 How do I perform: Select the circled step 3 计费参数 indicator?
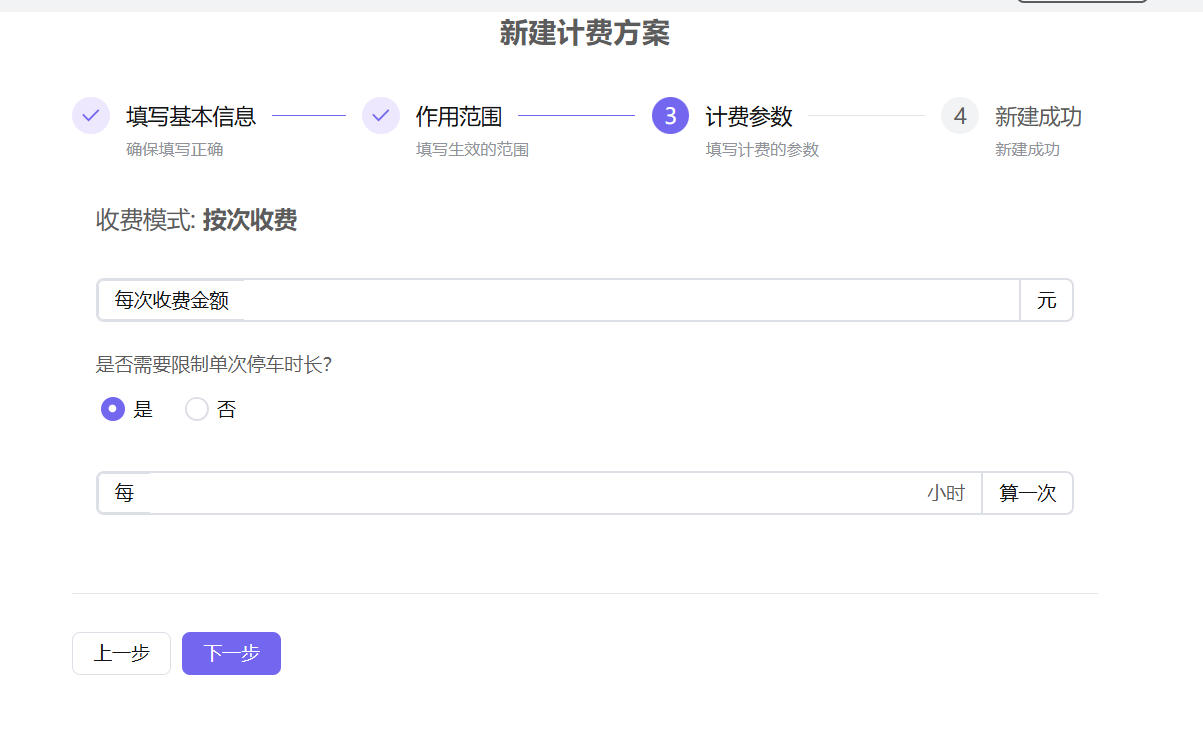click(670, 115)
